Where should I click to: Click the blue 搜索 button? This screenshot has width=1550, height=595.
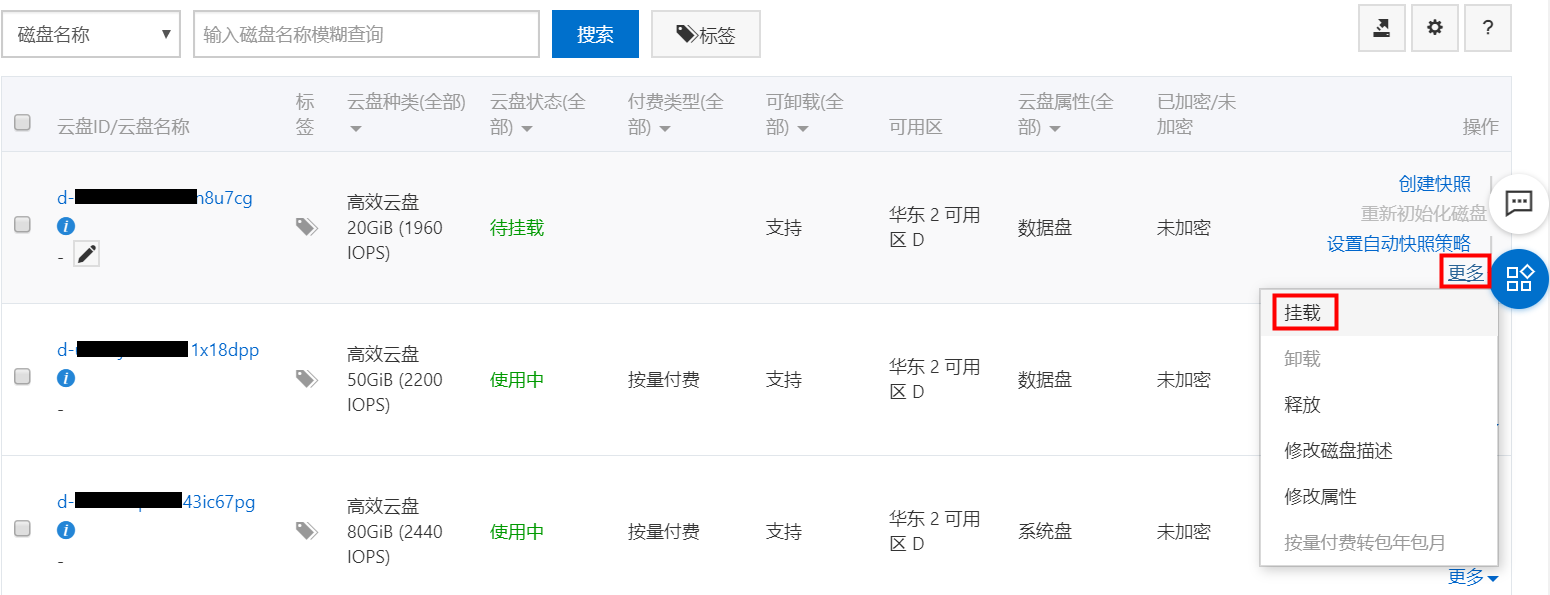pos(595,35)
